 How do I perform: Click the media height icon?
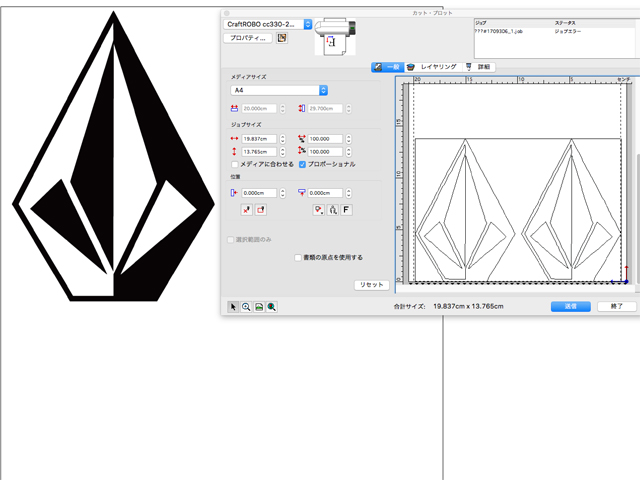coord(302,109)
